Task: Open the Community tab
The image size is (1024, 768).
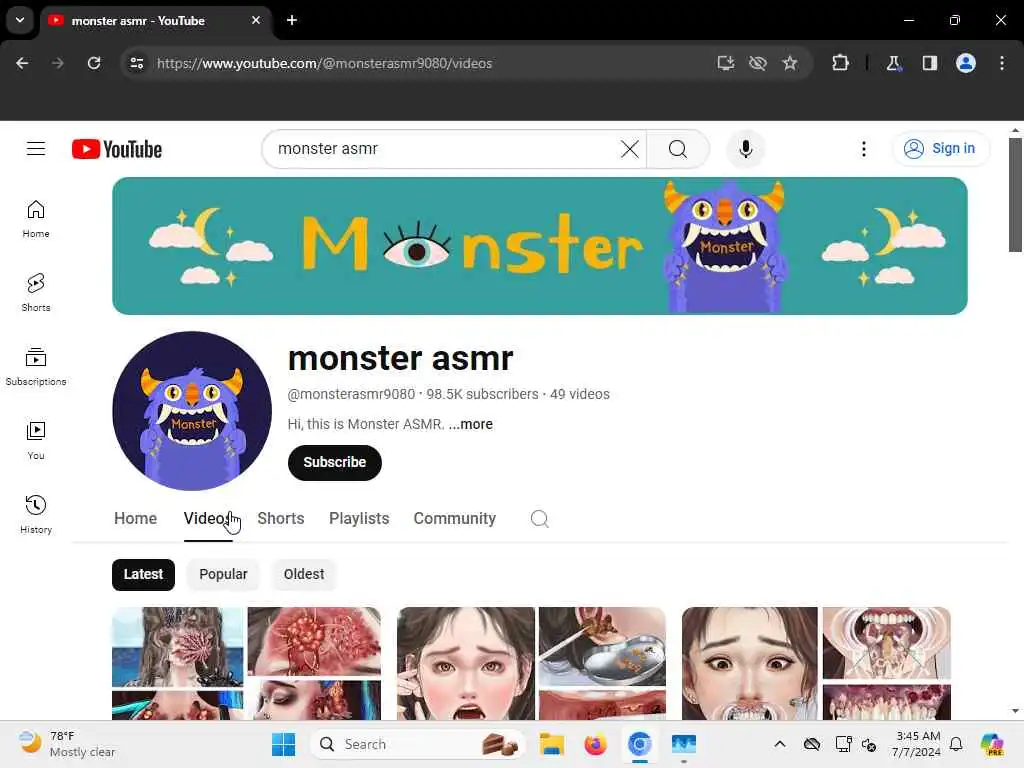Action: (x=455, y=519)
